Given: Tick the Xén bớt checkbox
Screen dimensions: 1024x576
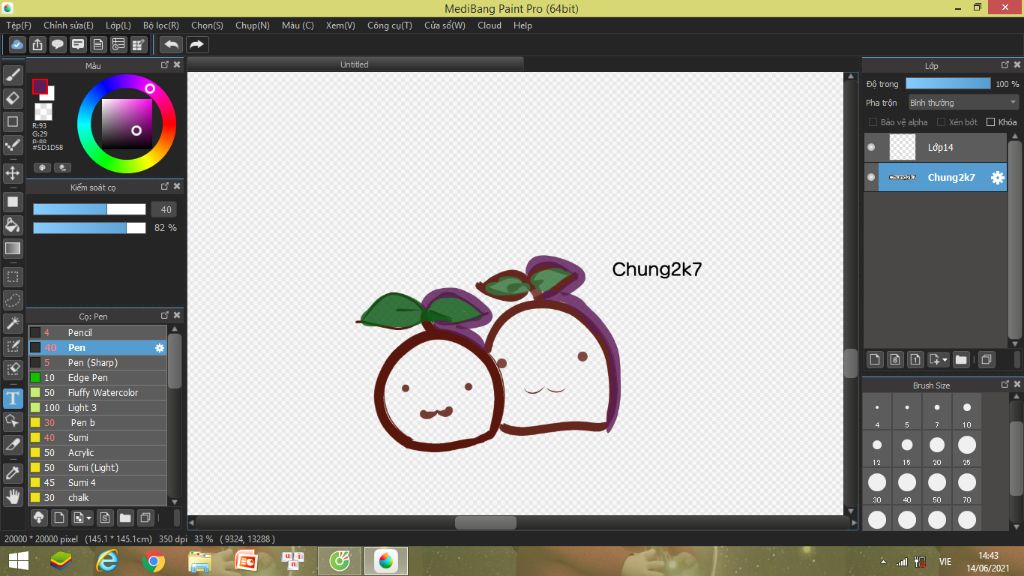Looking at the screenshot, I should [x=941, y=122].
